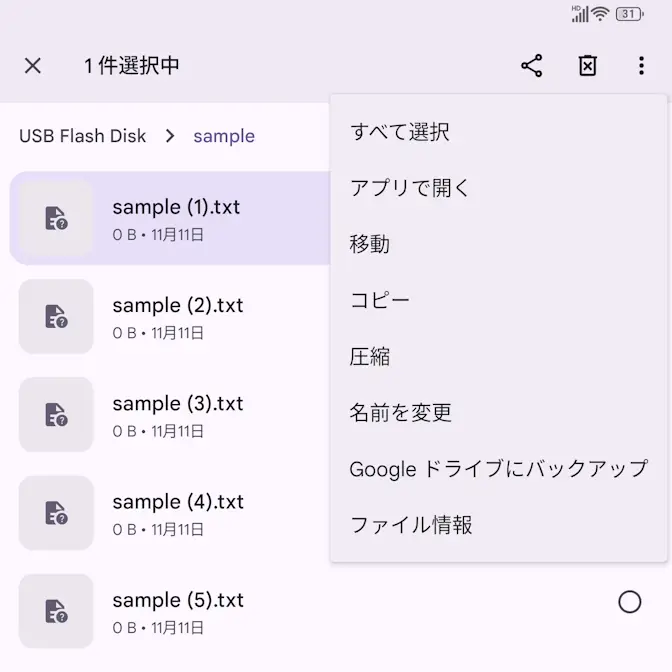Tap file icon of sample (2).txt

point(56,317)
